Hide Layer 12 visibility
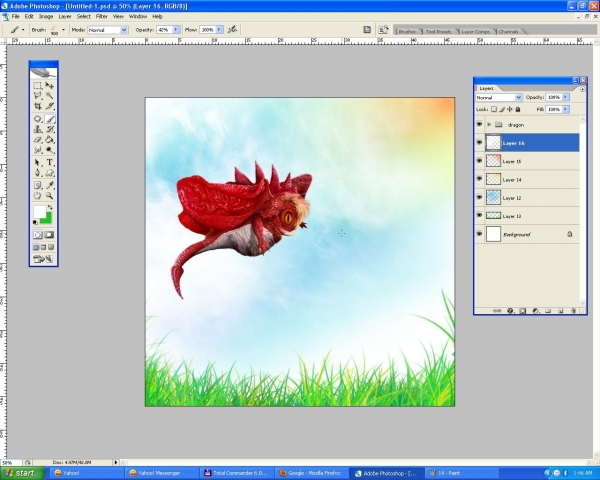This screenshot has width=600, height=480. pos(479,197)
